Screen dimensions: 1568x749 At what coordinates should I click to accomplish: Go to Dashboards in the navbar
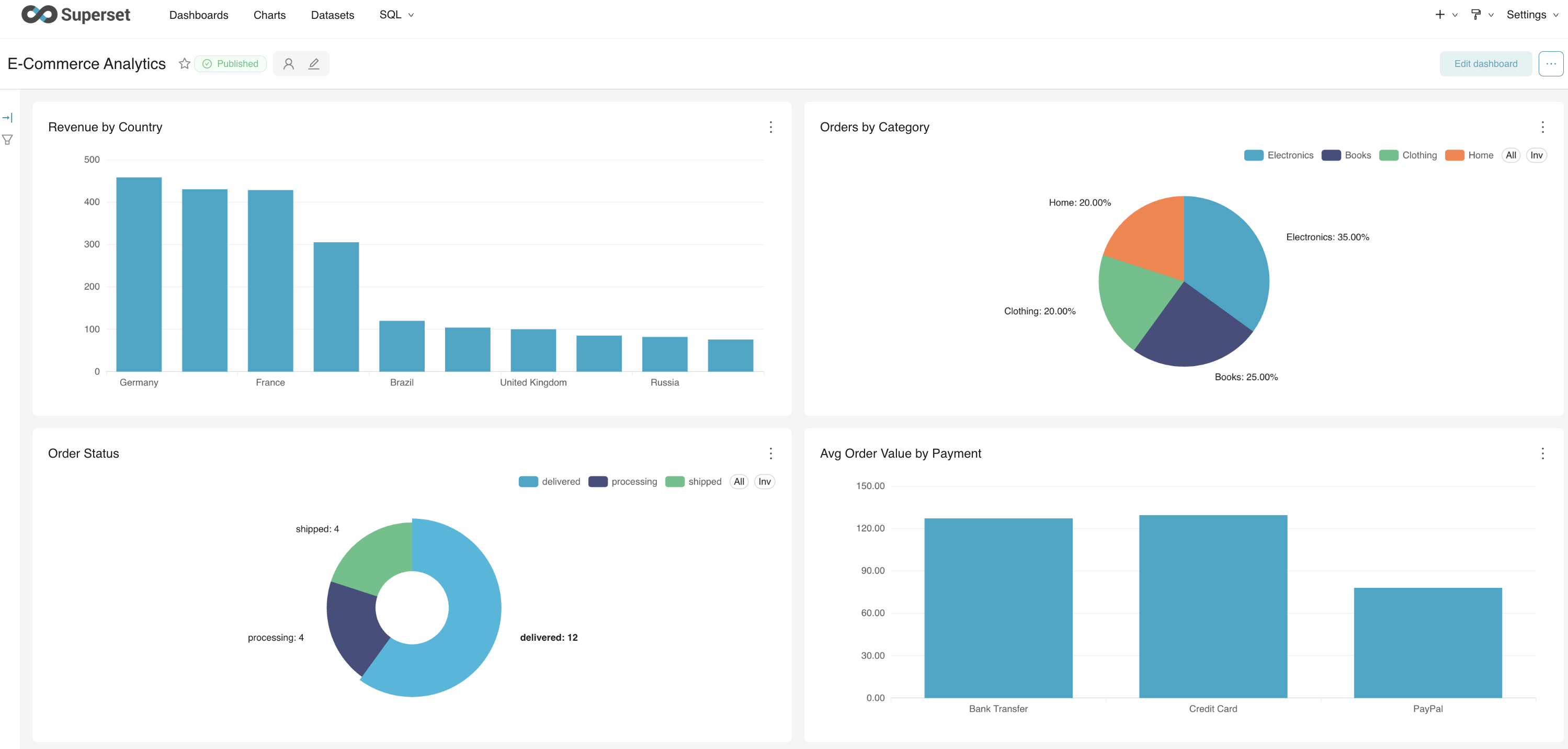point(198,15)
